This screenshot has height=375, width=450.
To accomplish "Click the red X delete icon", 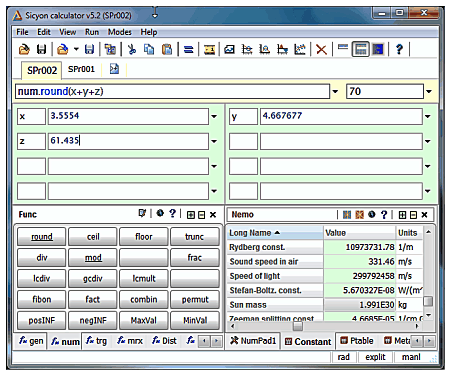I will click(321, 50).
